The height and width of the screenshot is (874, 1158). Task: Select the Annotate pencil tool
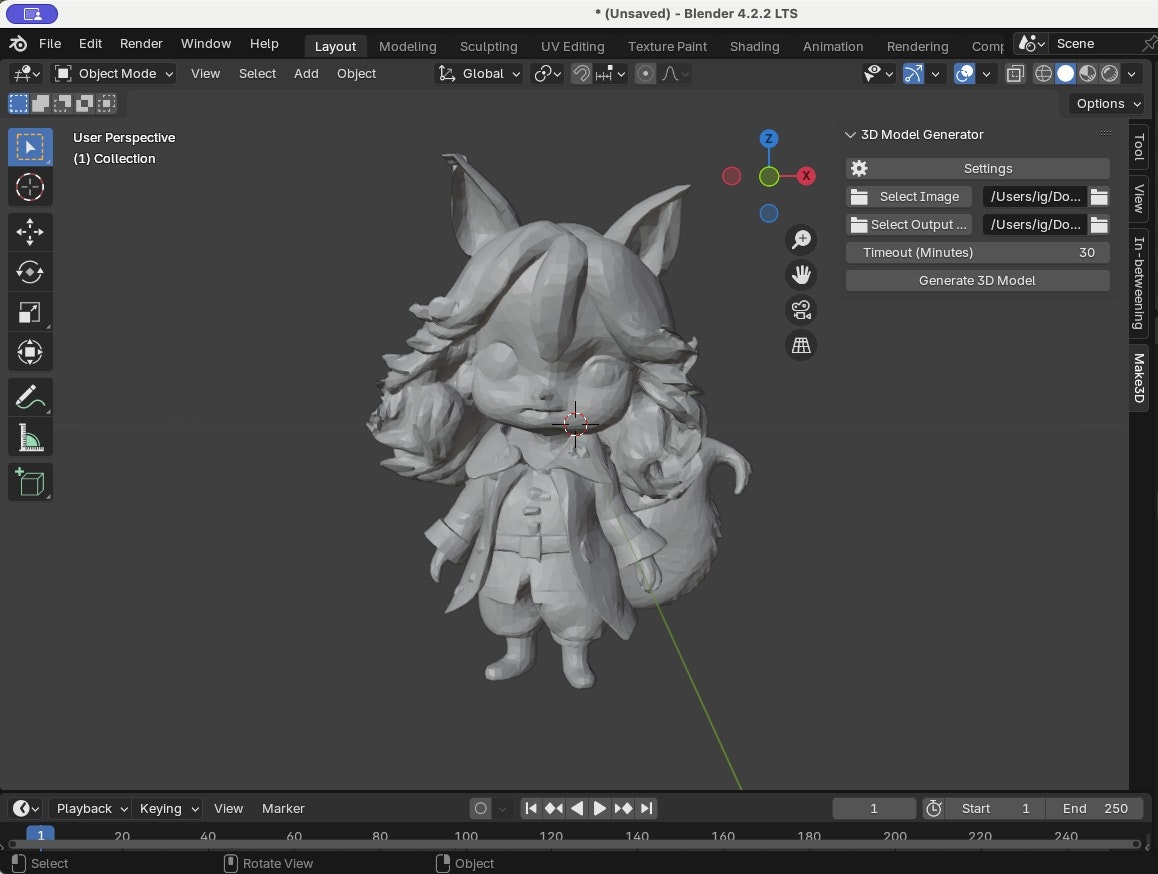coord(30,397)
